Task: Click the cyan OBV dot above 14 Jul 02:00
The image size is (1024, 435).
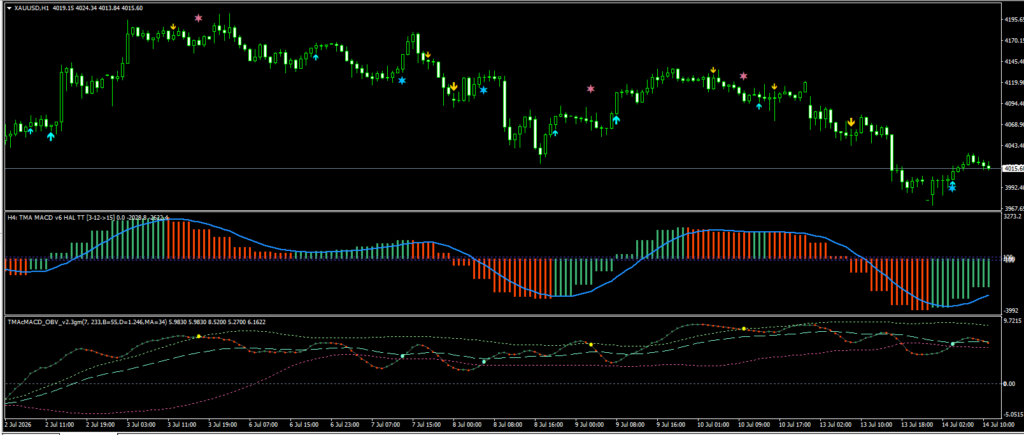Action: (952, 344)
